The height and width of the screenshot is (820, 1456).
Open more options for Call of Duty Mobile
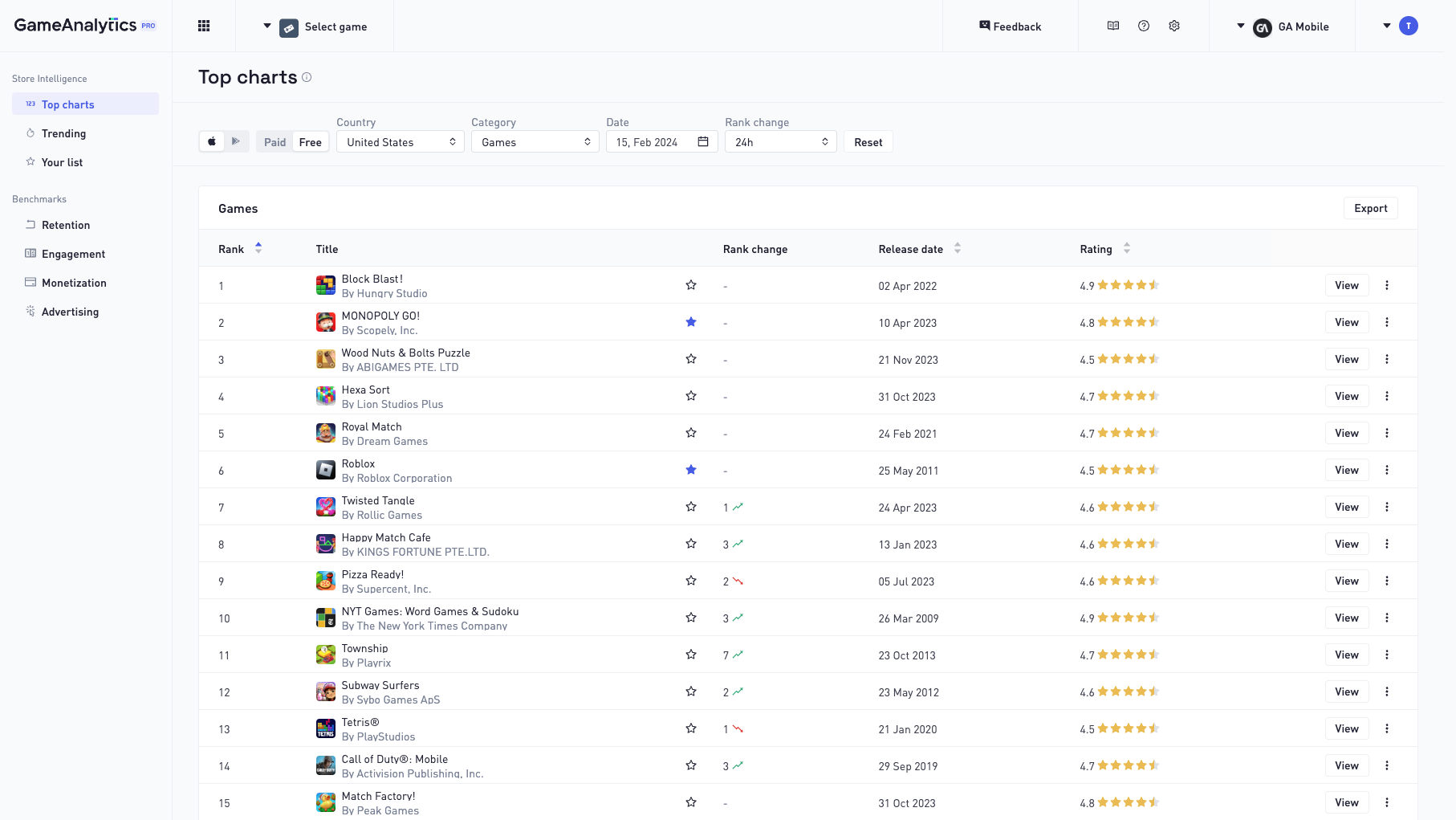1387,765
